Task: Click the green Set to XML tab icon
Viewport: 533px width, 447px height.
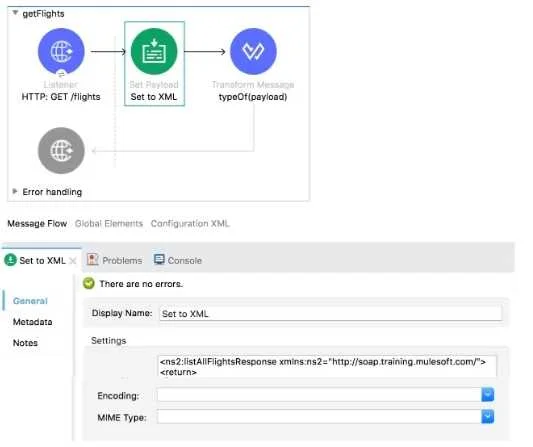Action: click(x=11, y=260)
